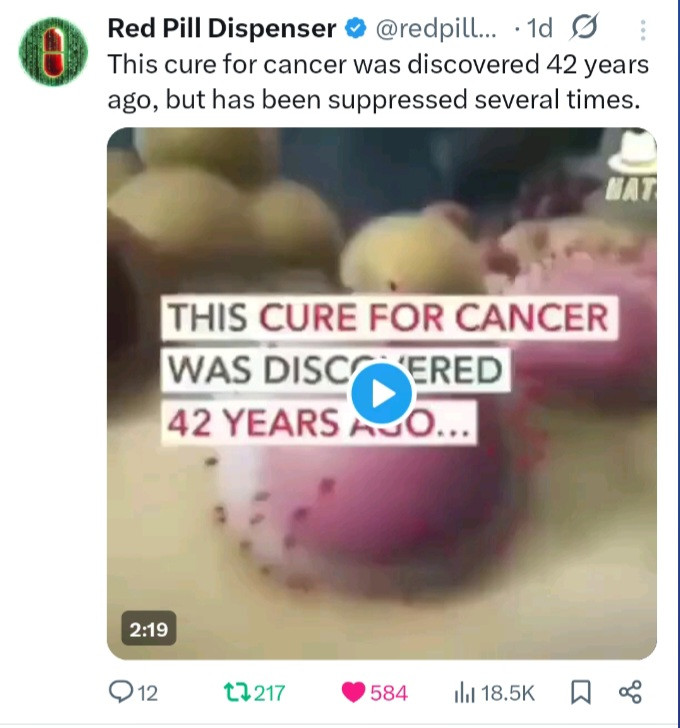This screenshot has width=680, height=728.
Task: Open the view analytics bar chart icon
Action: pos(465,693)
